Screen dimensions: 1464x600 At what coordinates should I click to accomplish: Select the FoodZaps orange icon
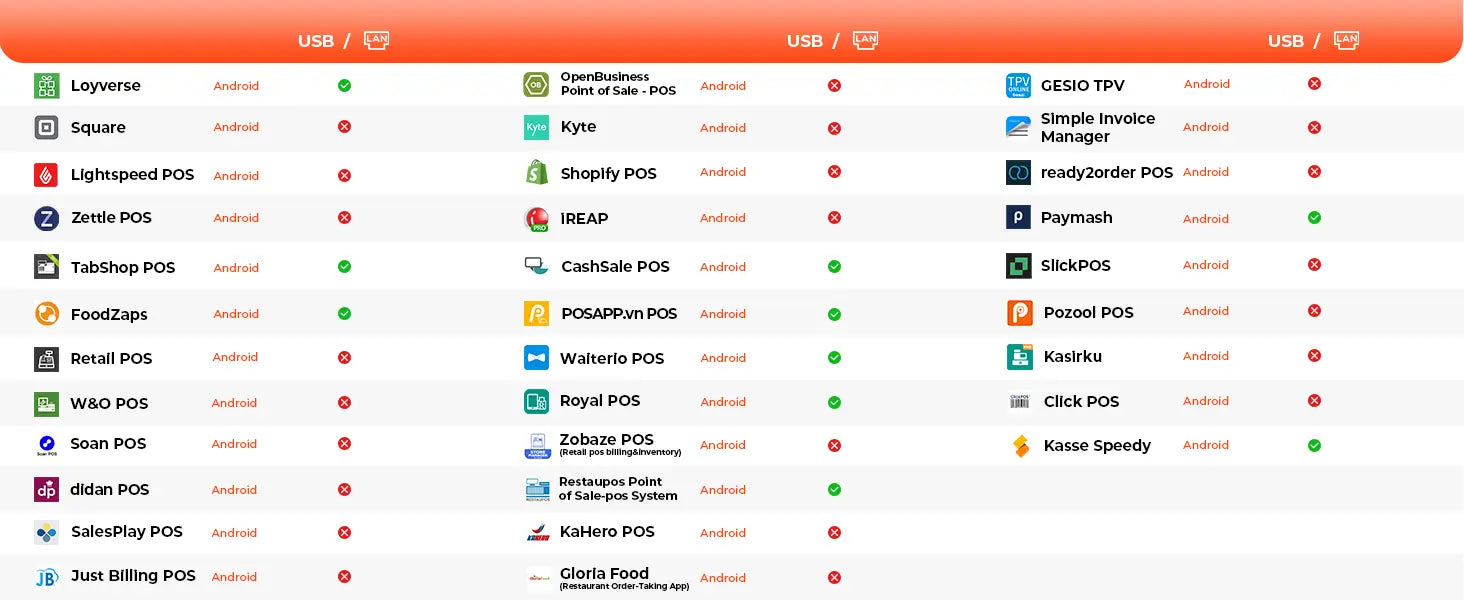pos(47,314)
